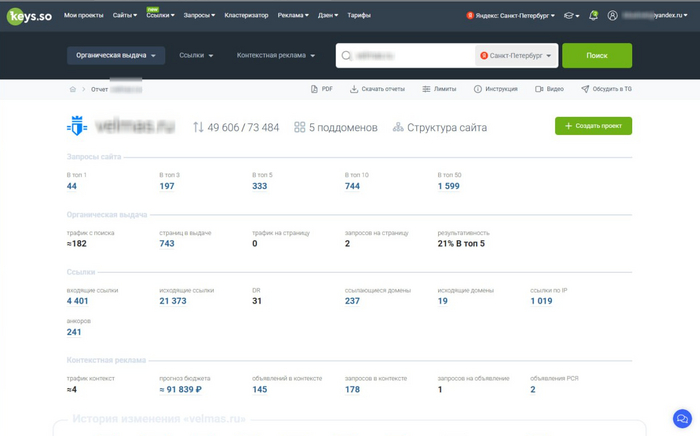700x436 pixels.
Task: Click the user account avatar icon
Action: pos(612,16)
